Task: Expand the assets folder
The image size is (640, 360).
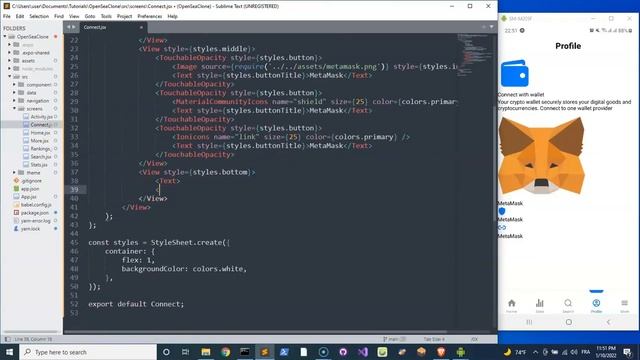Action: 9,60
